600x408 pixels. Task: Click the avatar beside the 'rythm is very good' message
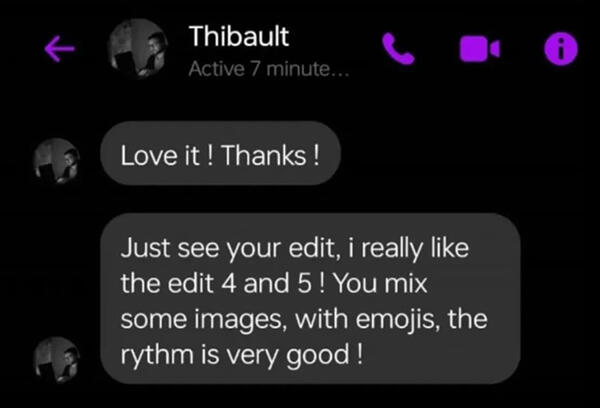click(x=57, y=360)
